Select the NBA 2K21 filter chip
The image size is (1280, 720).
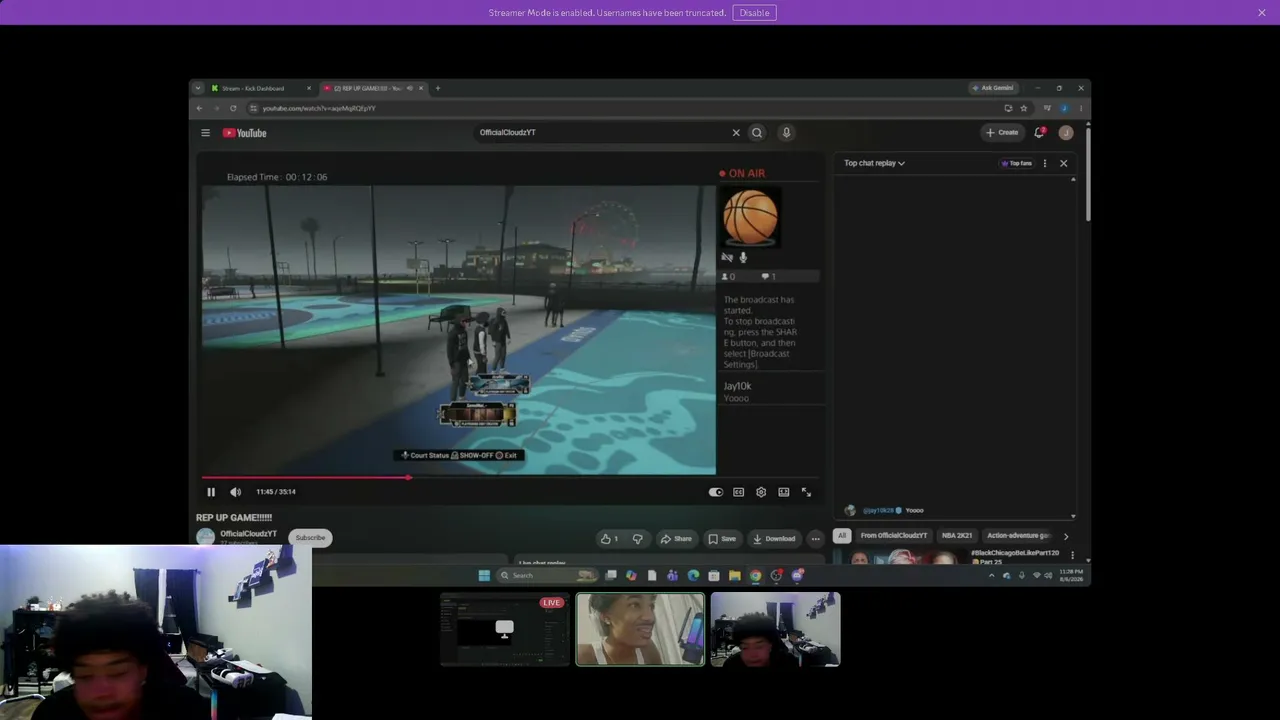(957, 536)
